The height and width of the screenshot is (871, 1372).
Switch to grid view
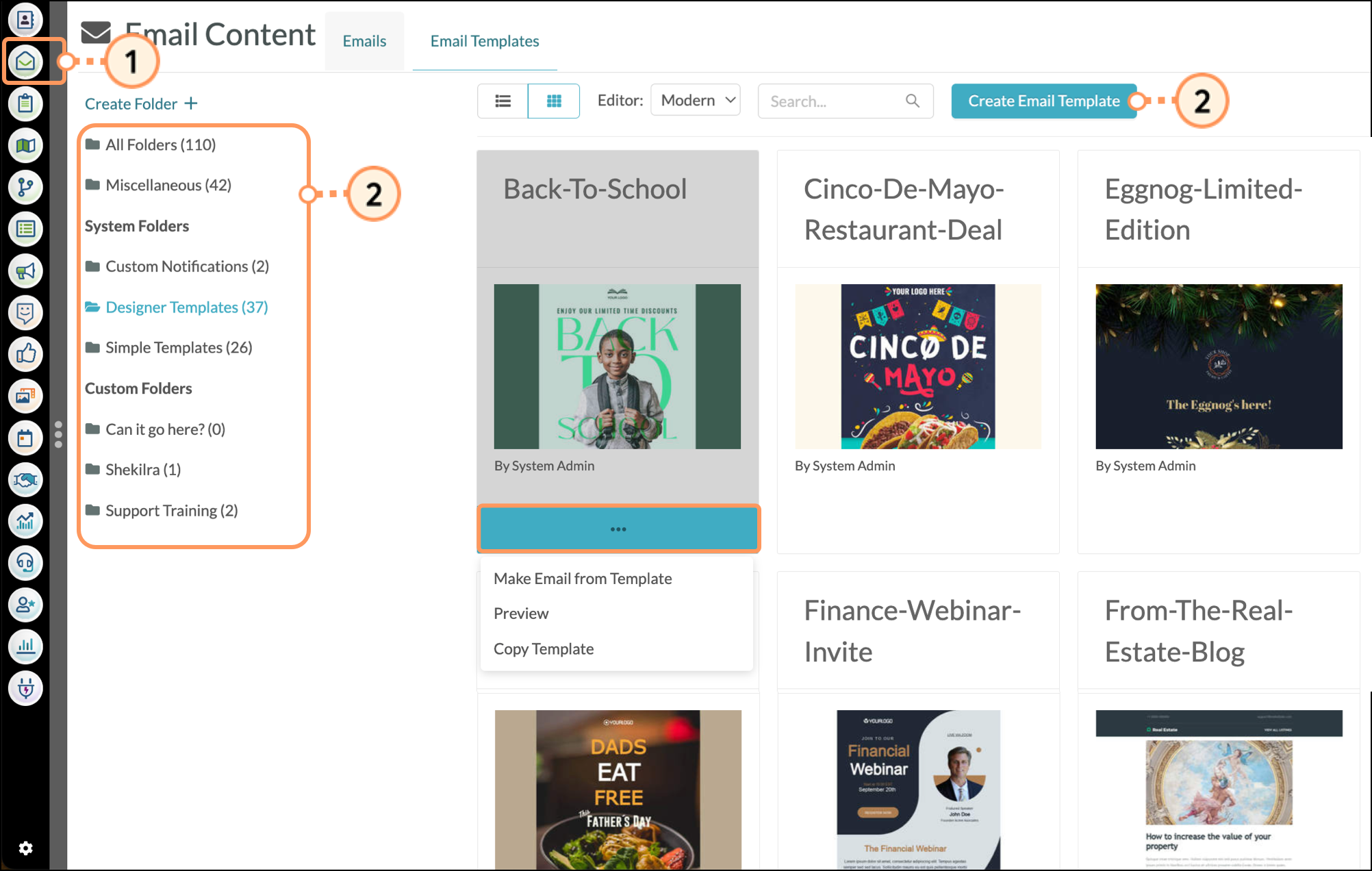pos(554,101)
